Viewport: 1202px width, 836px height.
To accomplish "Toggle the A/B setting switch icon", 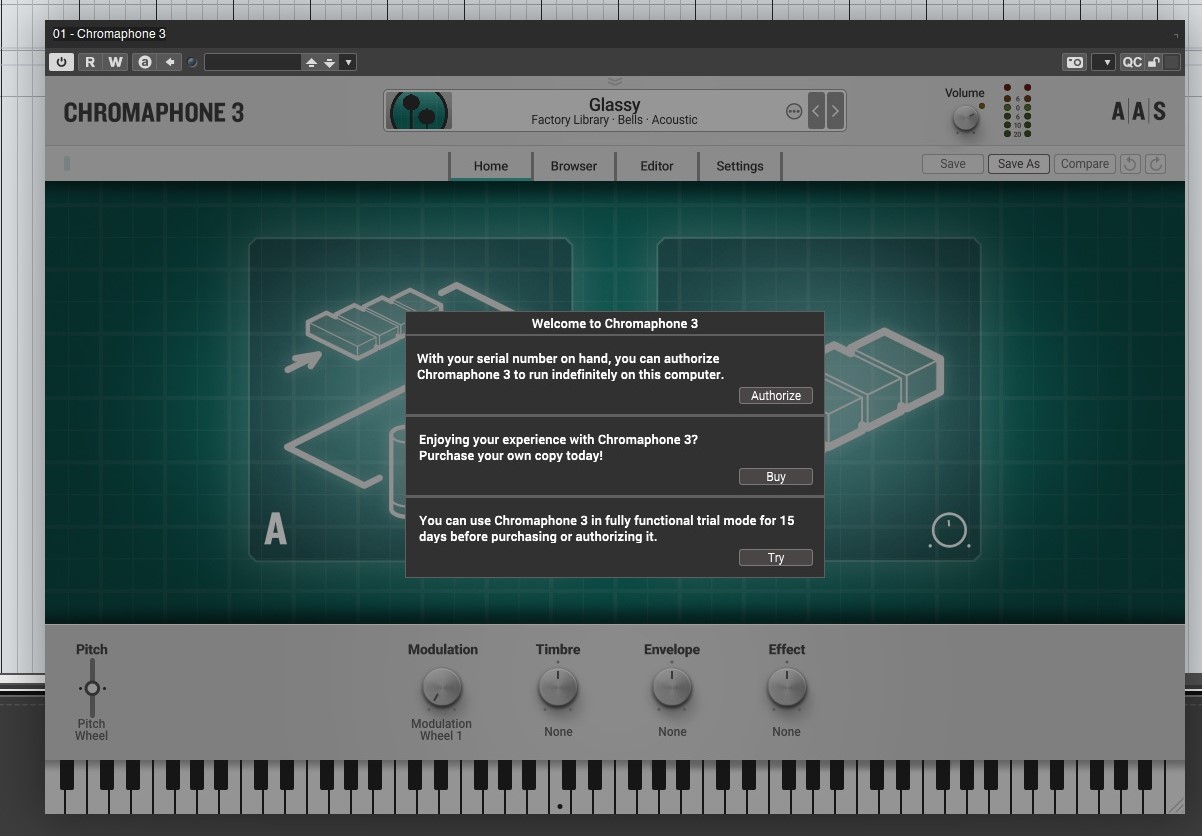I will point(145,62).
